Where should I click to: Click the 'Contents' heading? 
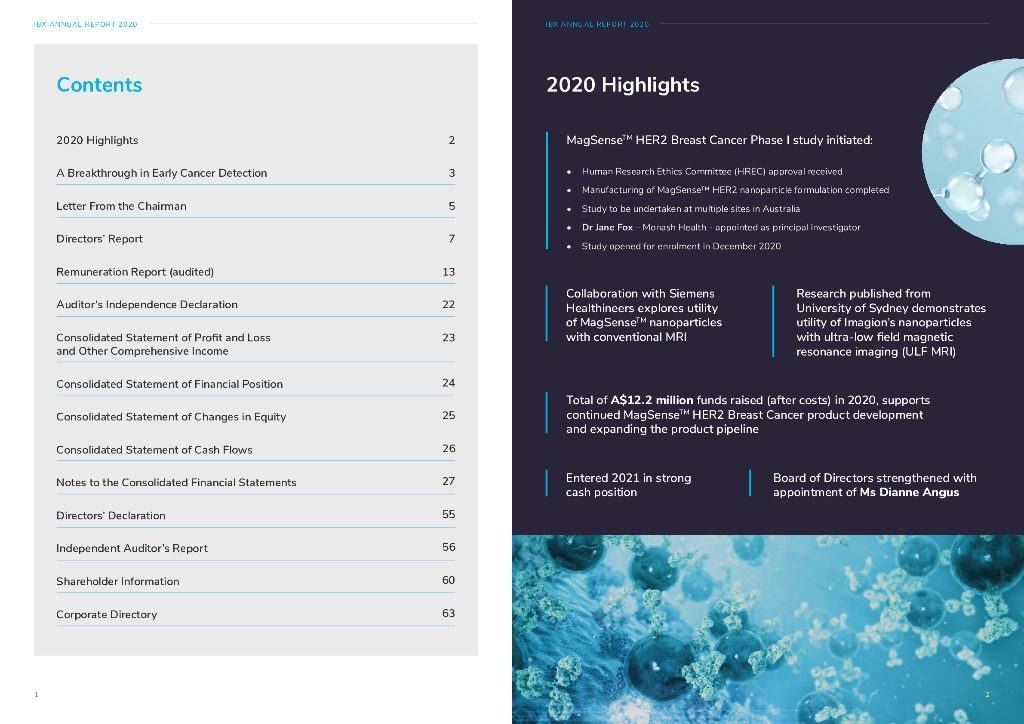(99, 85)
